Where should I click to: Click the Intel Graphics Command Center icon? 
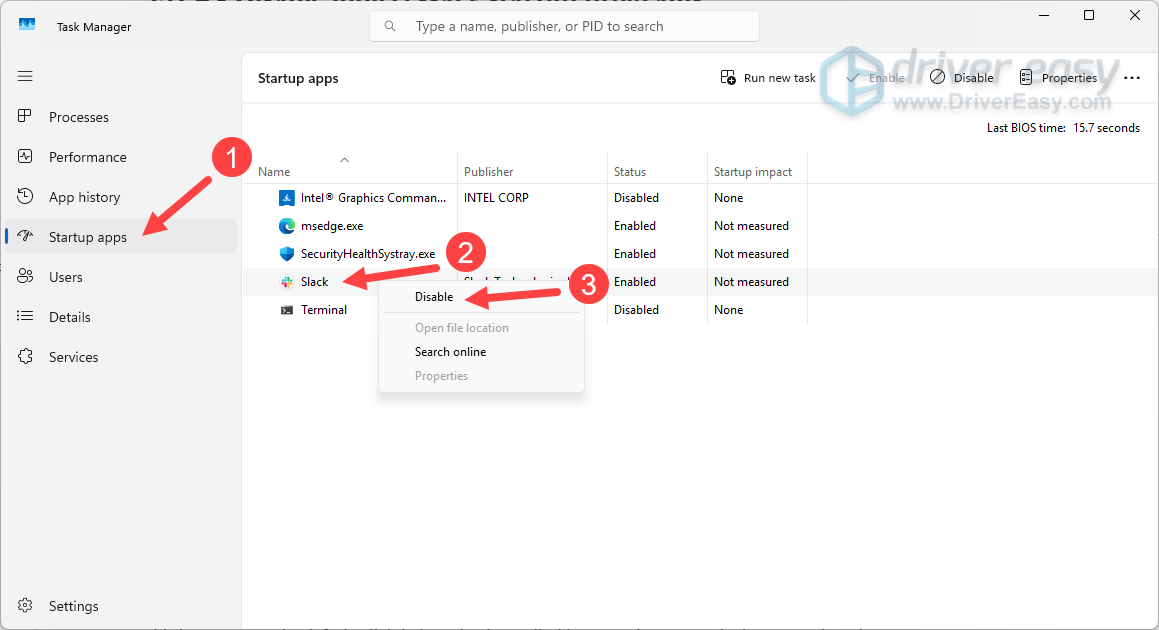[x=287, y=197]
